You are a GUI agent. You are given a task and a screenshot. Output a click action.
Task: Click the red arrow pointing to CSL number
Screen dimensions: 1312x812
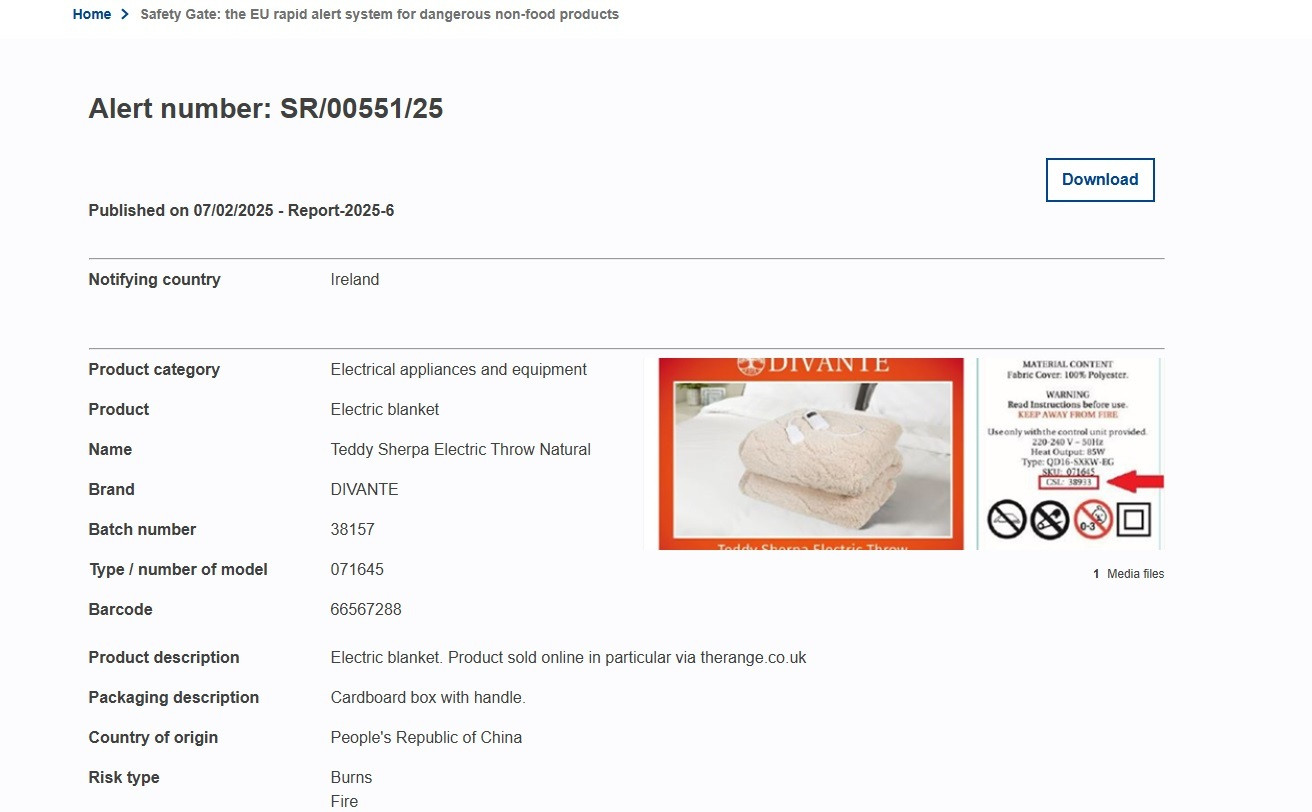[x=1136, y=482]
